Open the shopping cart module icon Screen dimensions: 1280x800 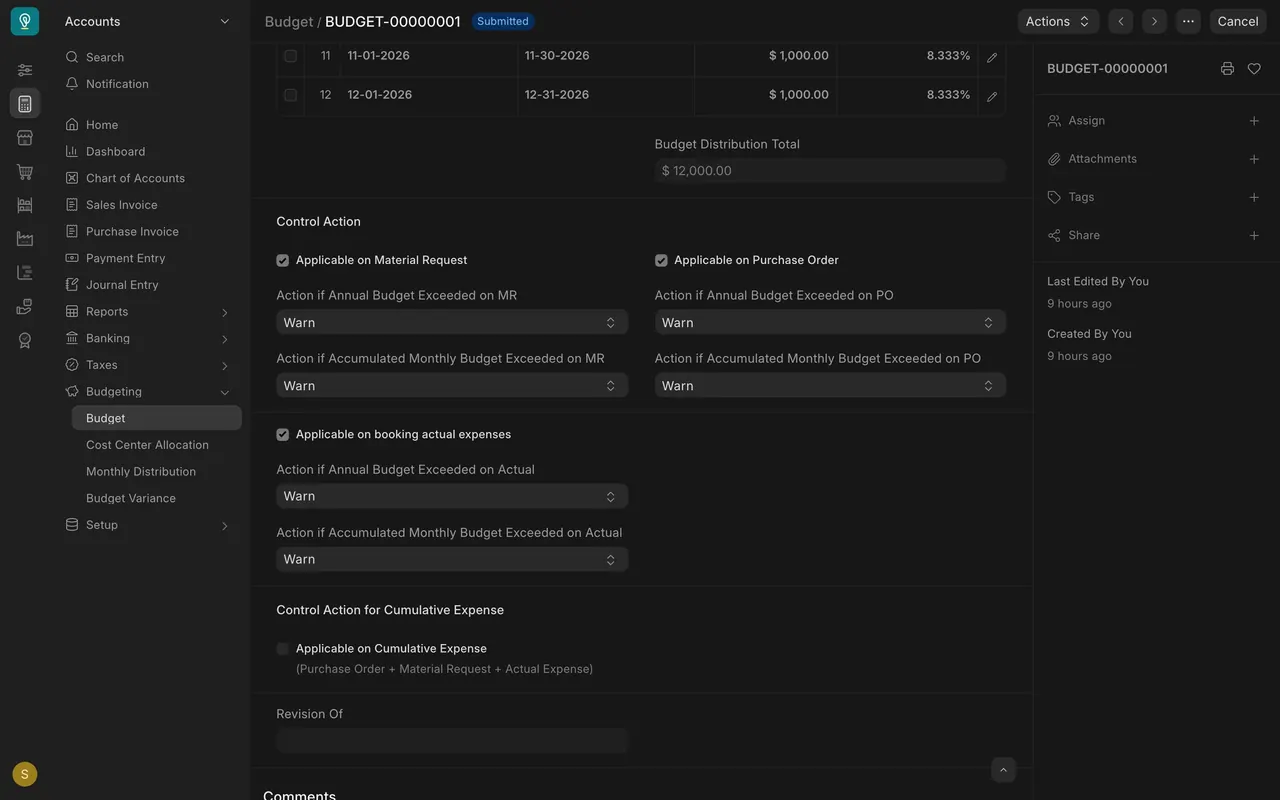tap(25, 172)
